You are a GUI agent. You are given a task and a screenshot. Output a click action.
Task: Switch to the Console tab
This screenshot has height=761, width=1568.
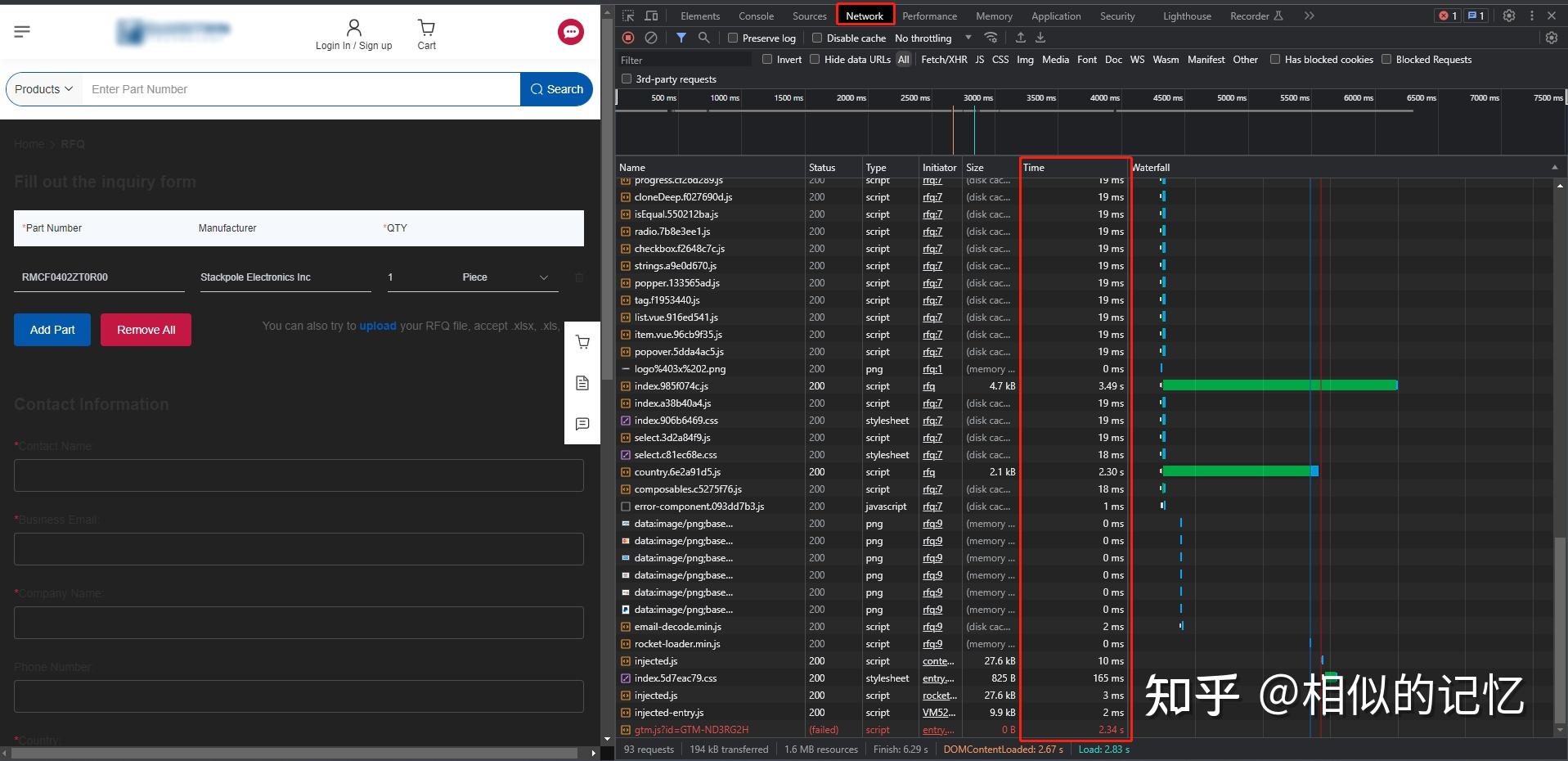coord(756,16)
